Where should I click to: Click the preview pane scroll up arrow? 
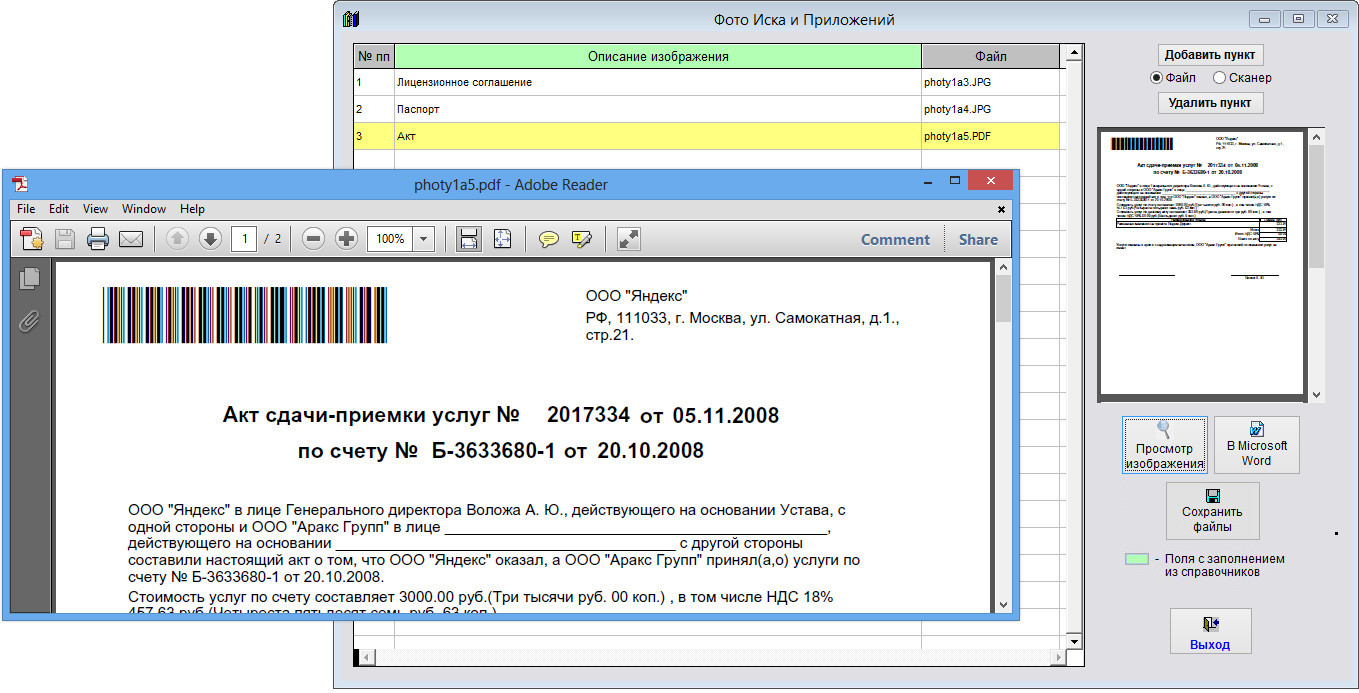pos(1316,136)
